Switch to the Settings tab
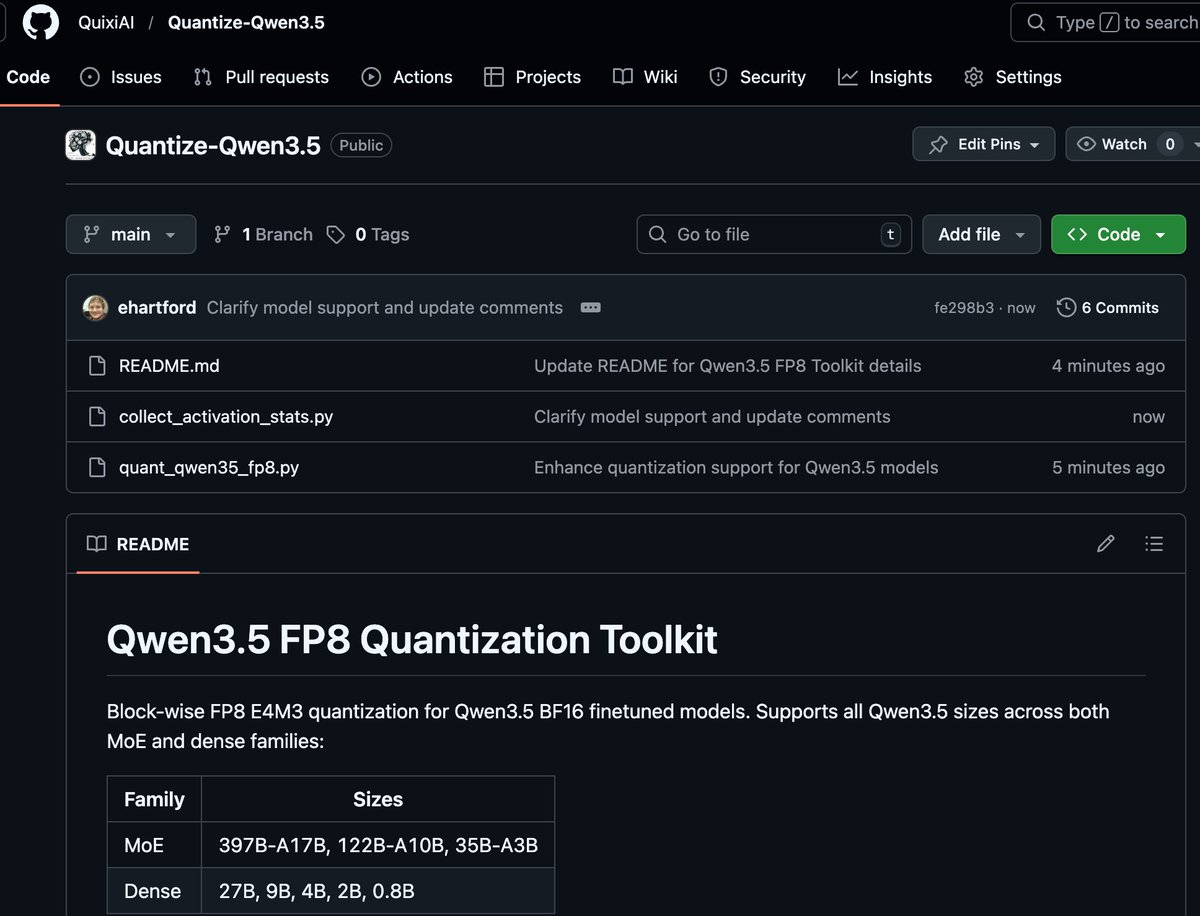 click(1012, 77)
